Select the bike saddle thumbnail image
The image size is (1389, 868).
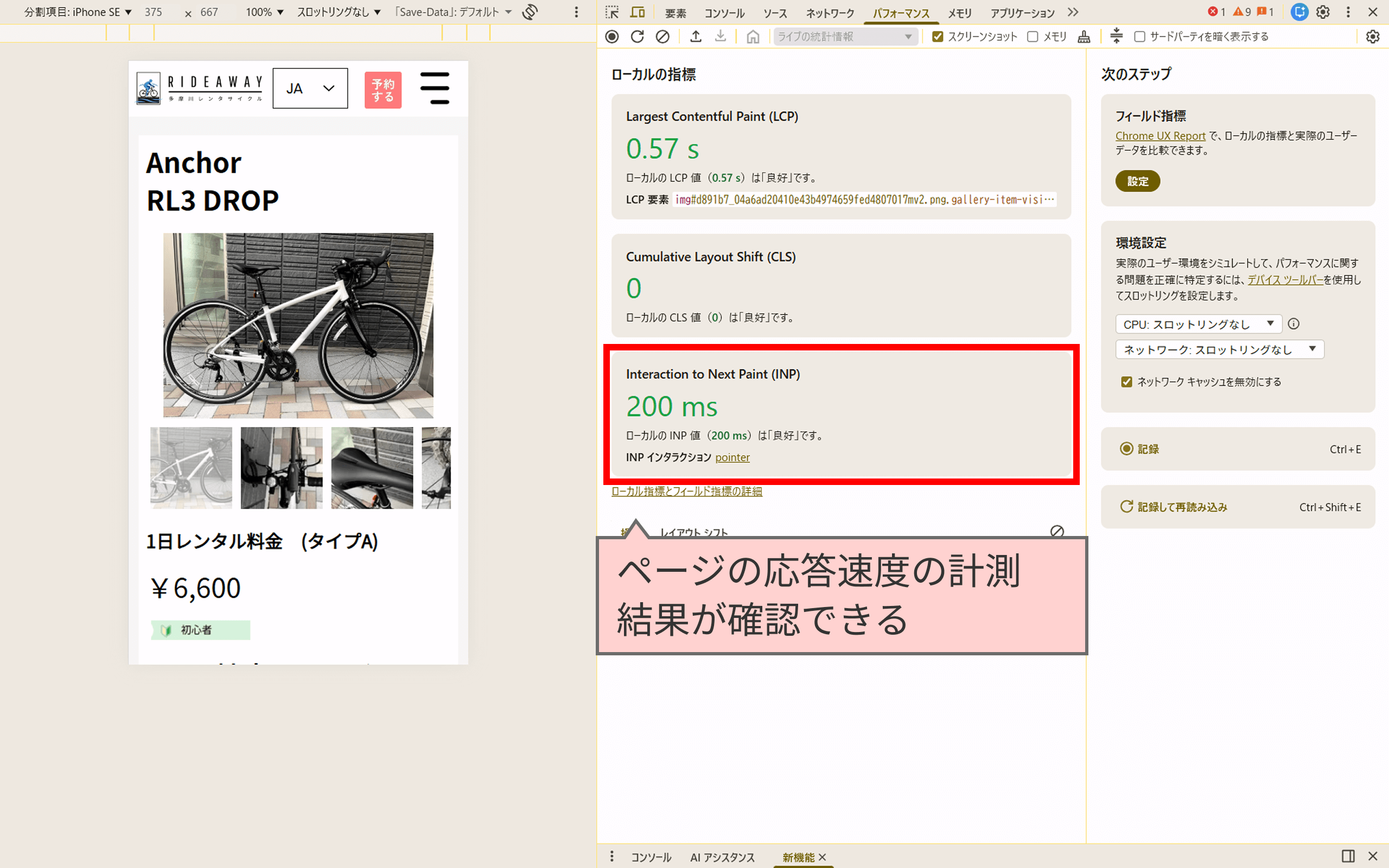371,467
